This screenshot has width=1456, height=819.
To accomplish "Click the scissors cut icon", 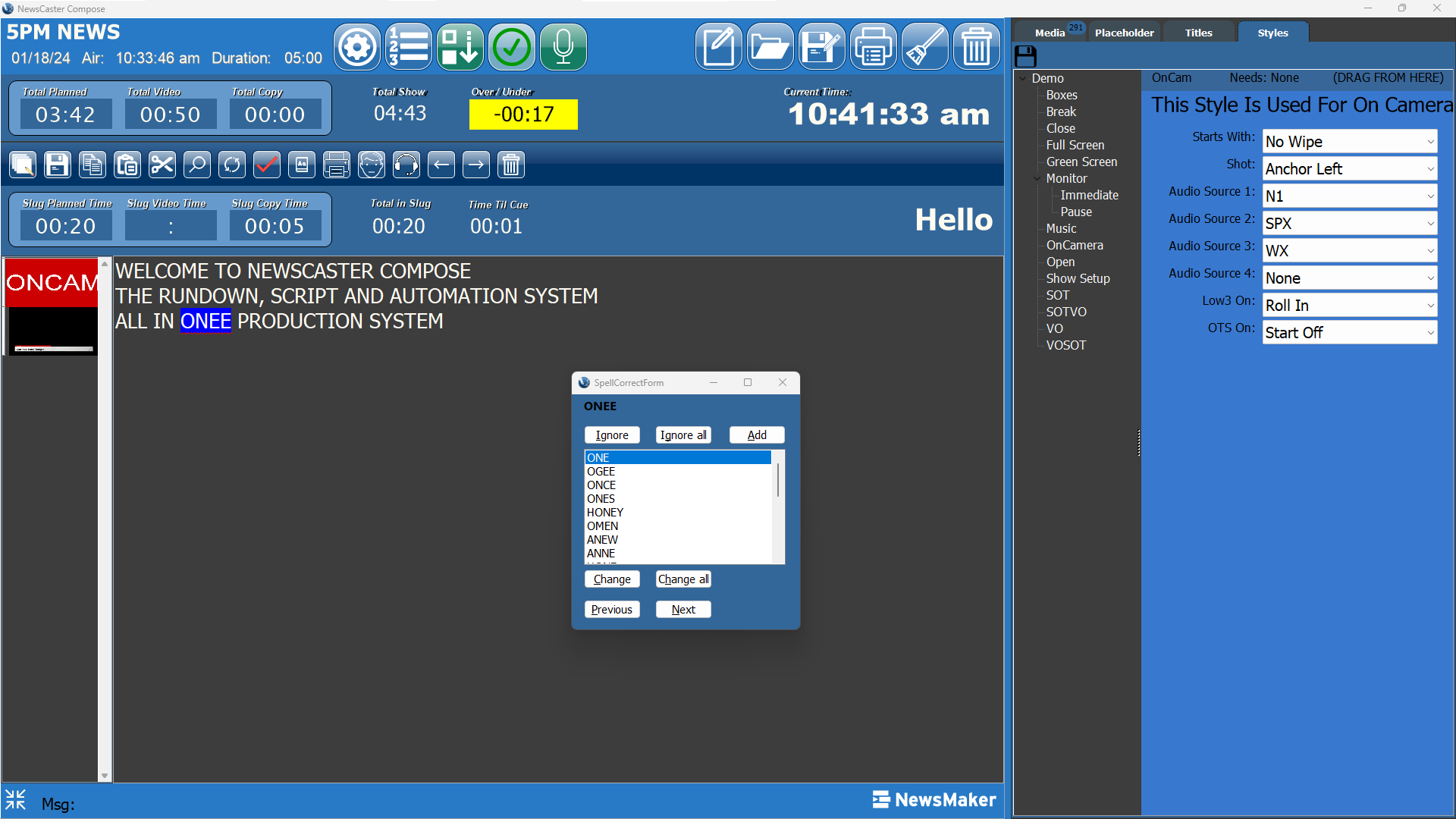I will (x=162, y=165).
